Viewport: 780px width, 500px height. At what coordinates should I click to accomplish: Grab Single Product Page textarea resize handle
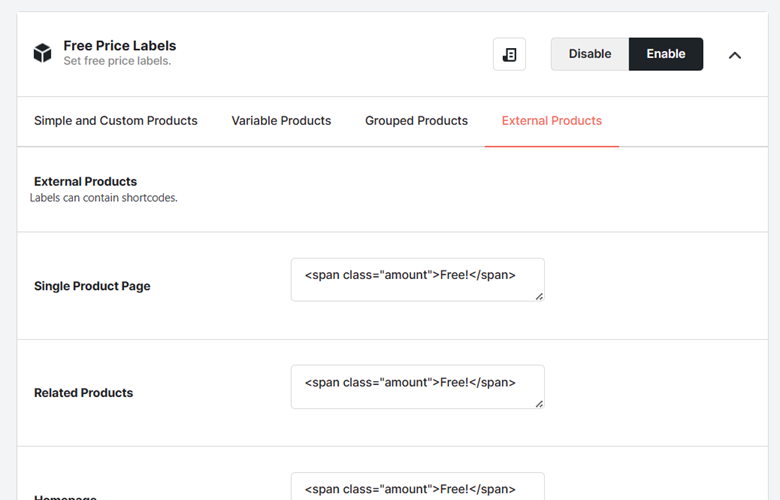click(539, 297)
